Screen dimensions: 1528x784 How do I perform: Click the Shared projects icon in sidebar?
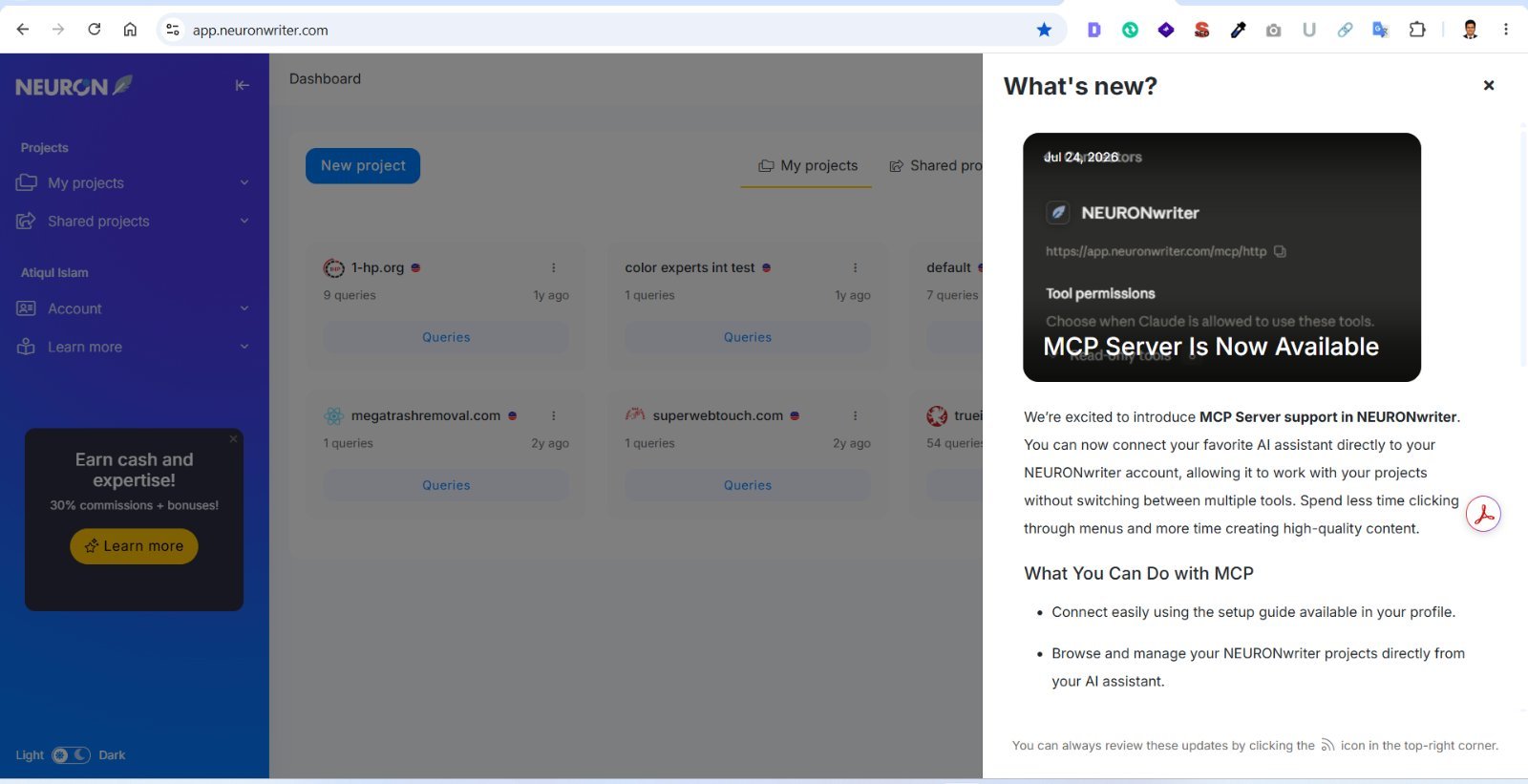click(26, 221)
